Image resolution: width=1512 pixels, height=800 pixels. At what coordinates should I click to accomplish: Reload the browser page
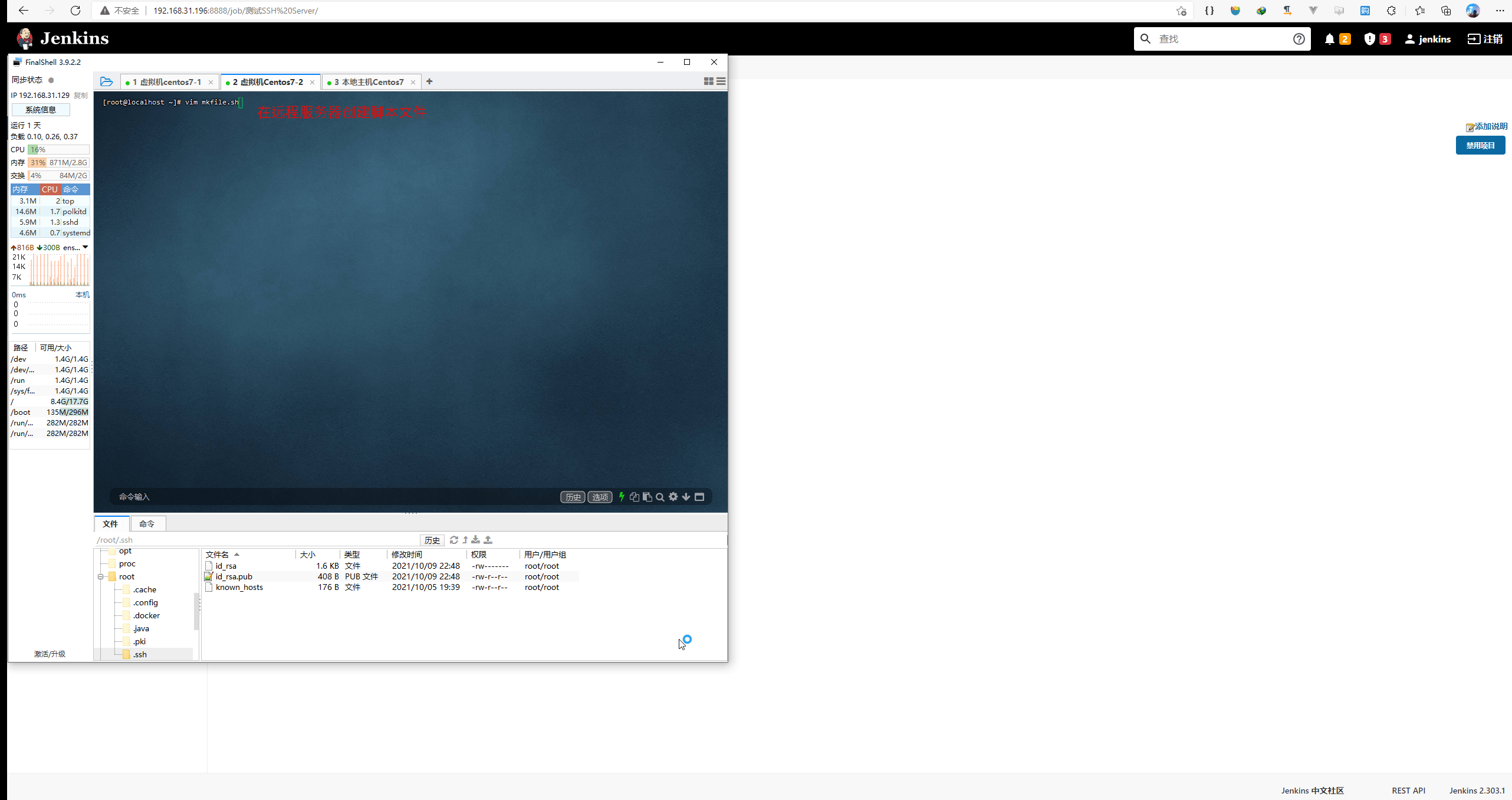(75, 11)
